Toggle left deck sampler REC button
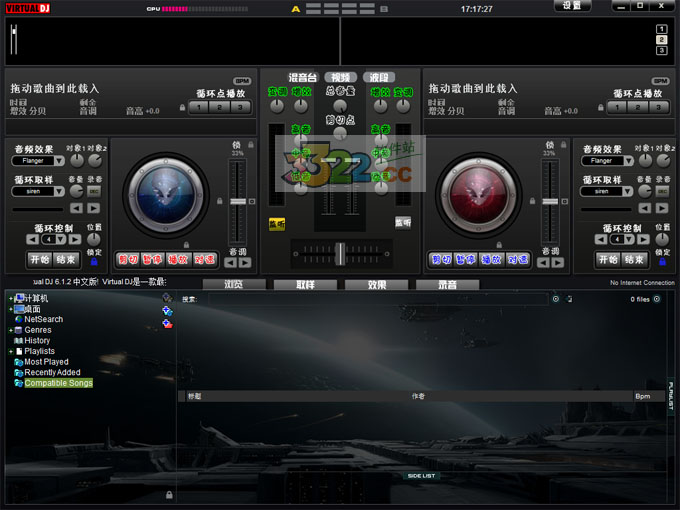This screenshot has height=510, width=680. [94, 191]
